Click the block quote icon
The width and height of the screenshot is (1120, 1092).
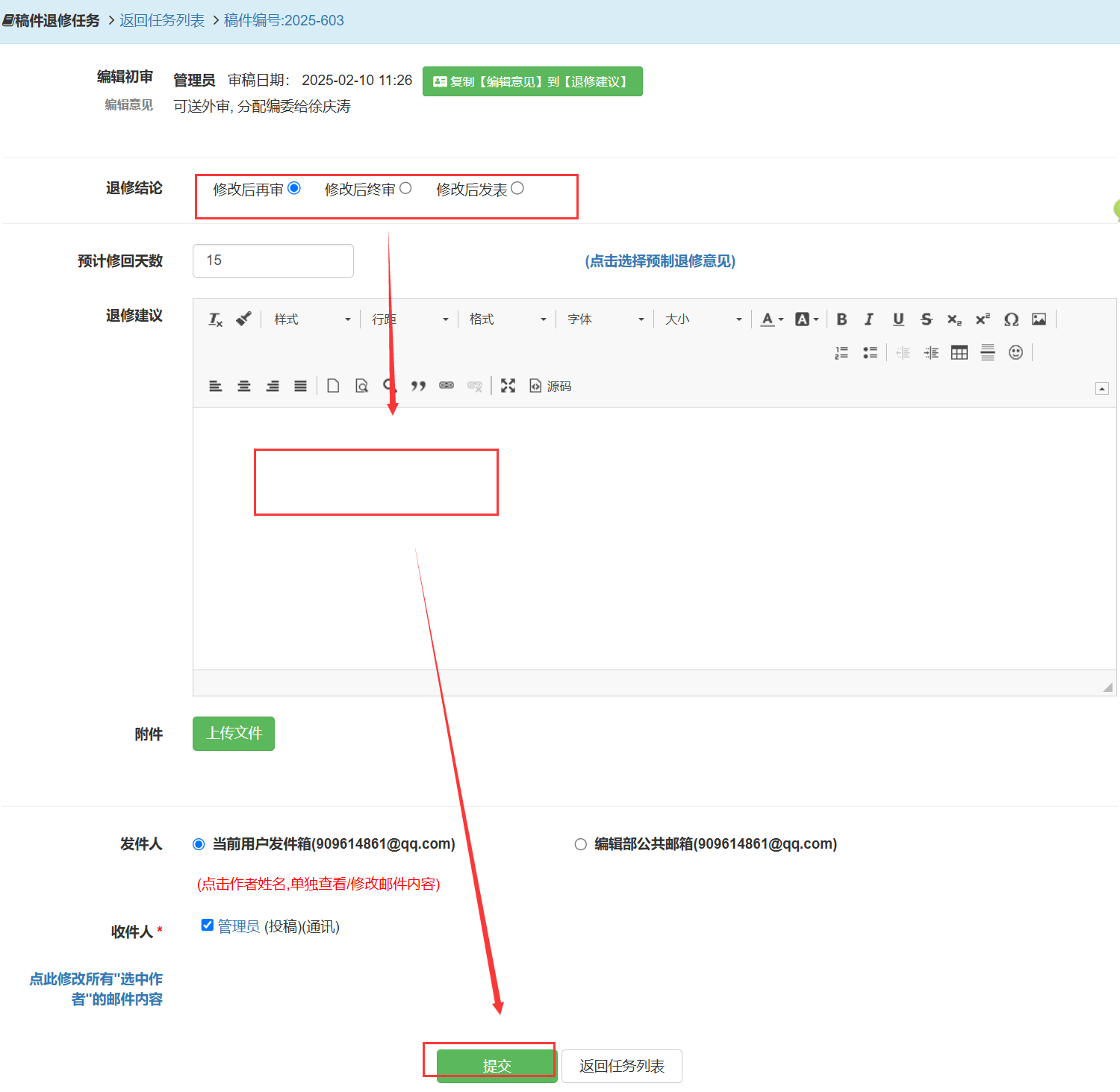(418, 386)
